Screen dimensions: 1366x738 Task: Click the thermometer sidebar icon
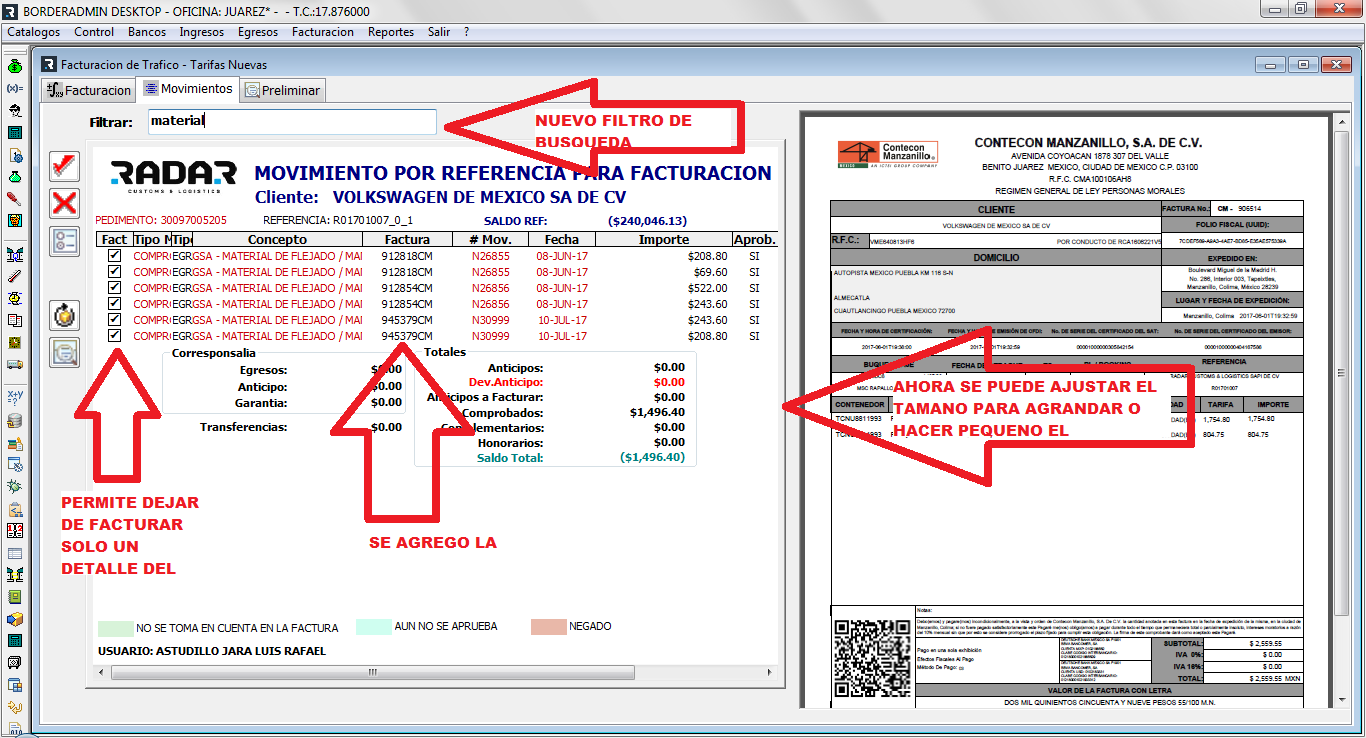click(15, 275)
